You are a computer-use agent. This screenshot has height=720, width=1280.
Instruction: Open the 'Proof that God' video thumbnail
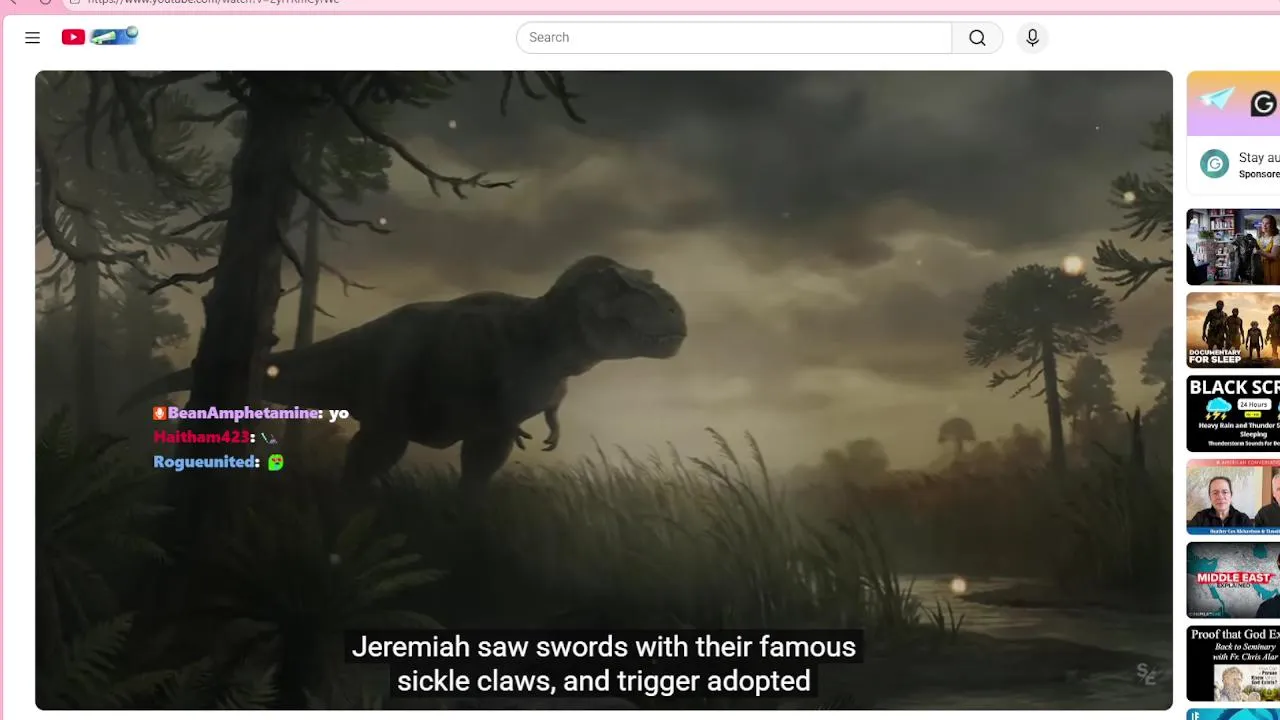point(1233,664)
